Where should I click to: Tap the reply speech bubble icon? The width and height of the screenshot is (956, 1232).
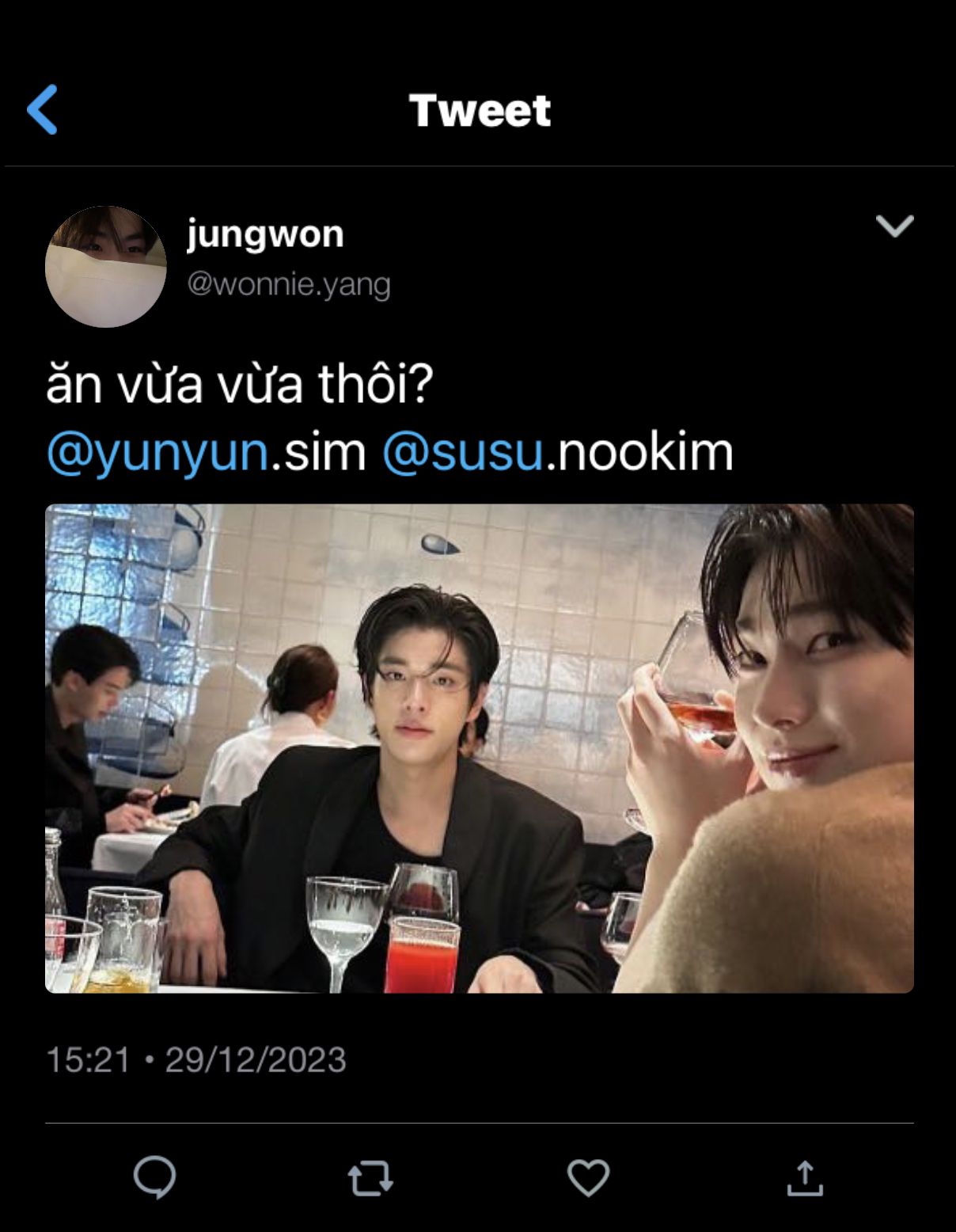click(x=154, y=1177)
